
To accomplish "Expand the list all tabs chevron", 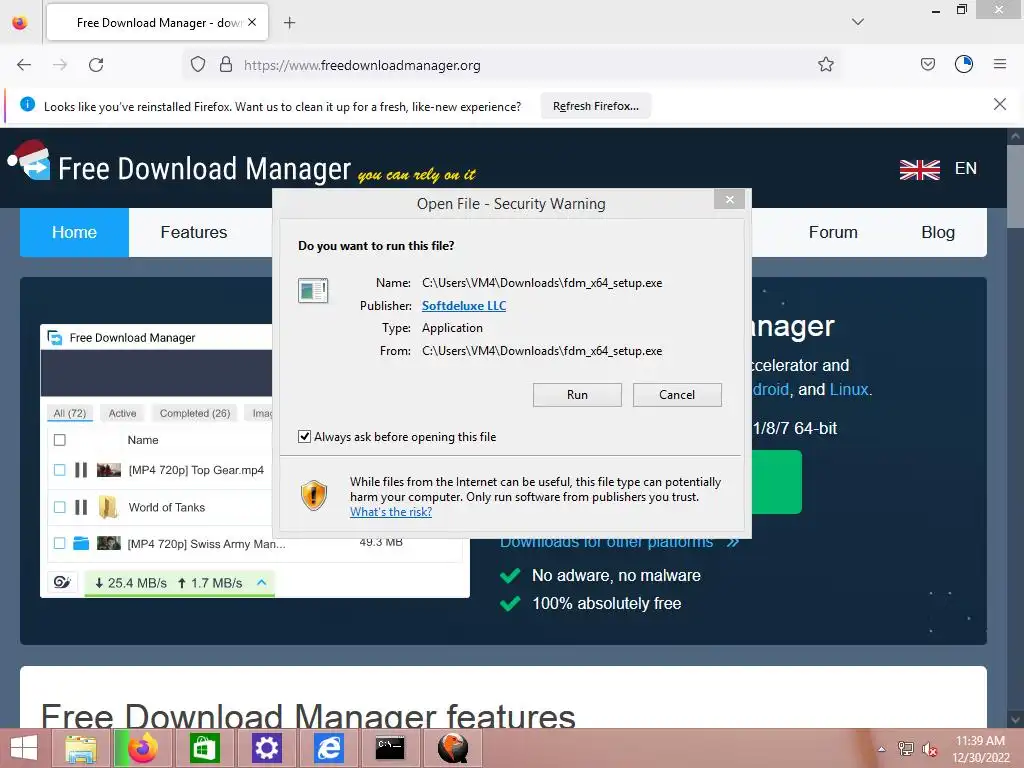I will (x=857, y=22).
